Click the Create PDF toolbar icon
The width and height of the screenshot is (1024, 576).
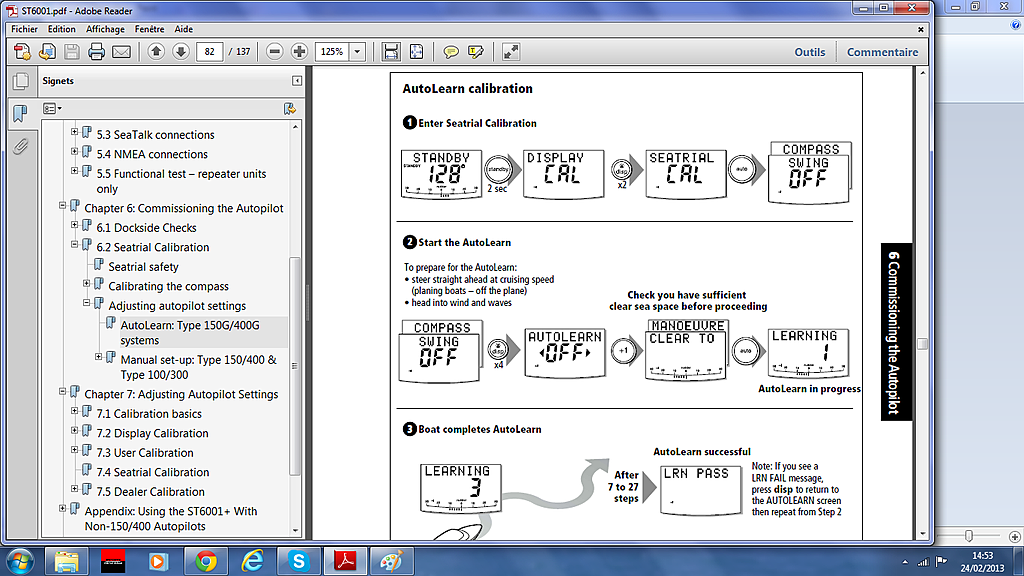22,52
